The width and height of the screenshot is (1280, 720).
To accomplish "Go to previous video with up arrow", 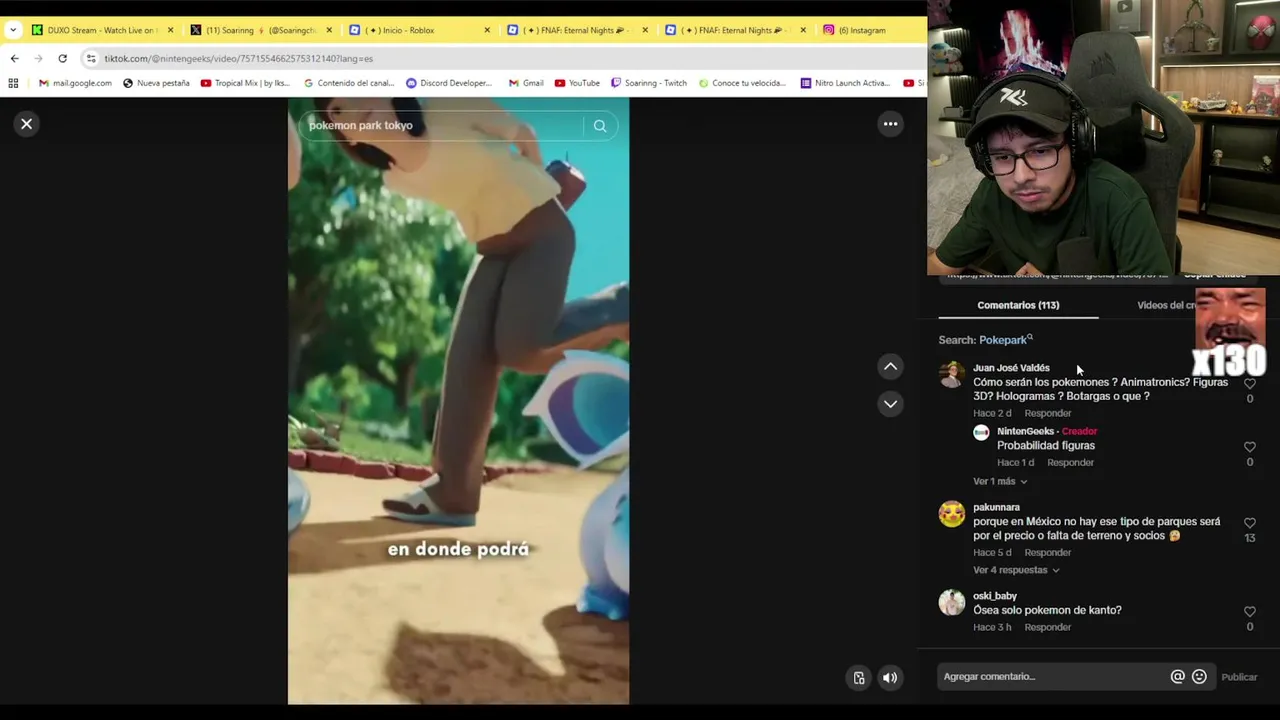I will 890,367.
